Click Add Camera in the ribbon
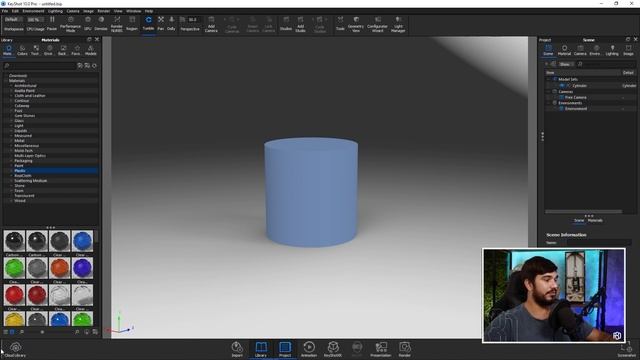This screenshot has width=640, height=360. [211, 24]
